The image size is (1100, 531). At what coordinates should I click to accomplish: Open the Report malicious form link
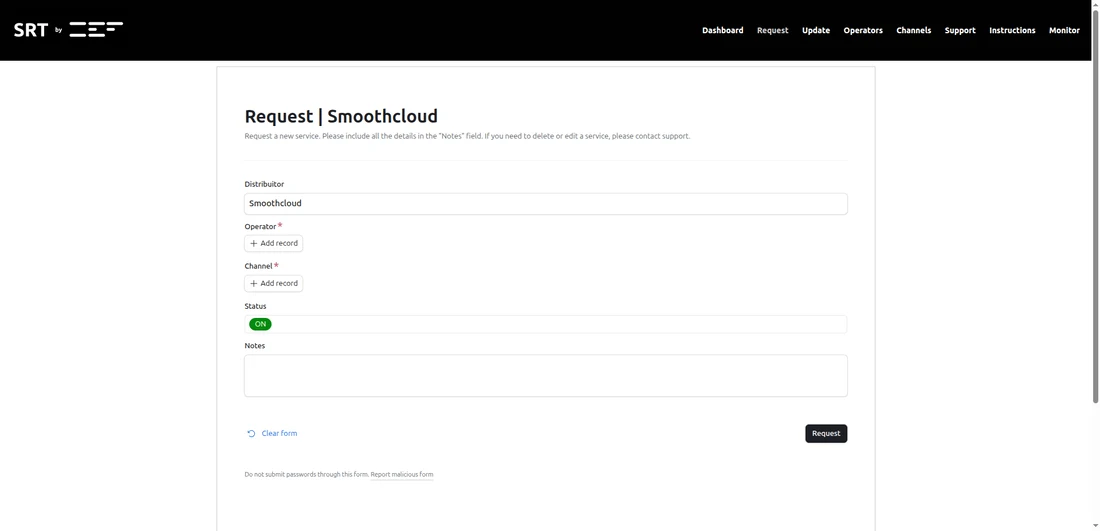click(x=402, y=475)
